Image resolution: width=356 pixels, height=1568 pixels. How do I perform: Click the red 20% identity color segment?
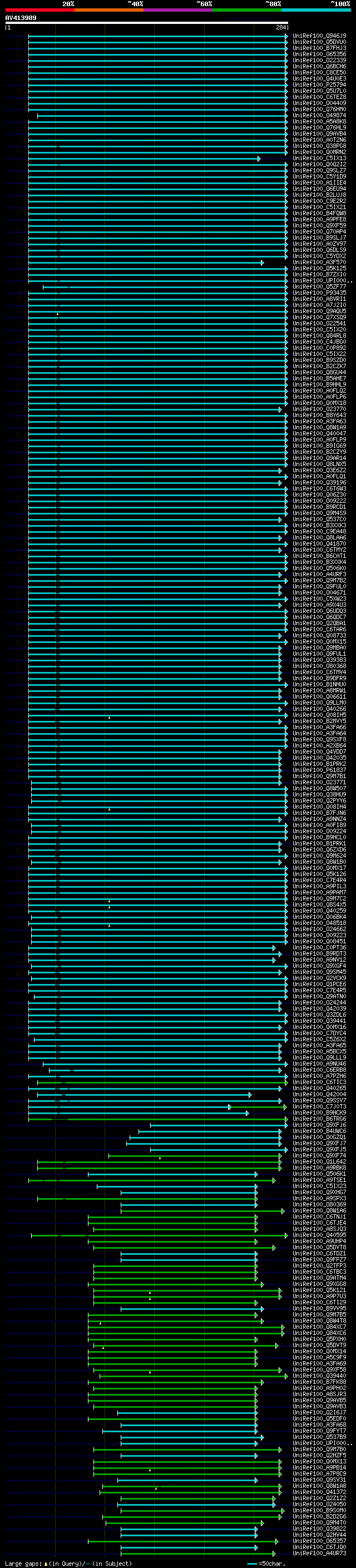(x=39, y=10)
